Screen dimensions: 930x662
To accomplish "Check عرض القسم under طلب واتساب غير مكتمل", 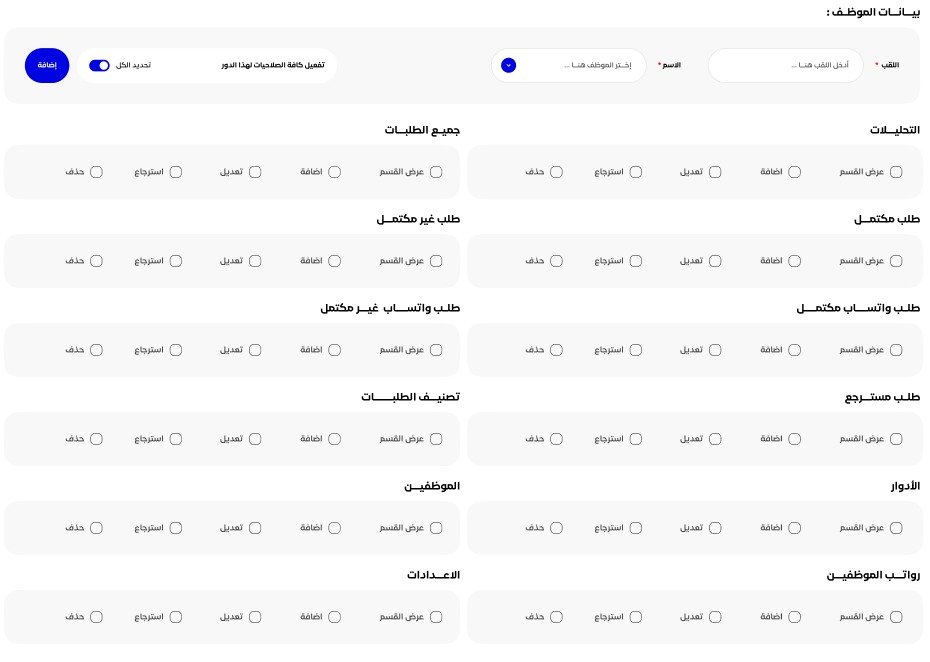I will click(x=436, y=350).
